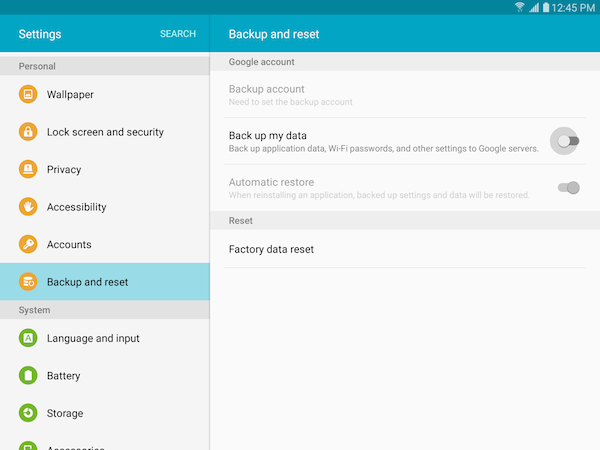
Task: Tap the Backup account option
Action: (405, 95)
